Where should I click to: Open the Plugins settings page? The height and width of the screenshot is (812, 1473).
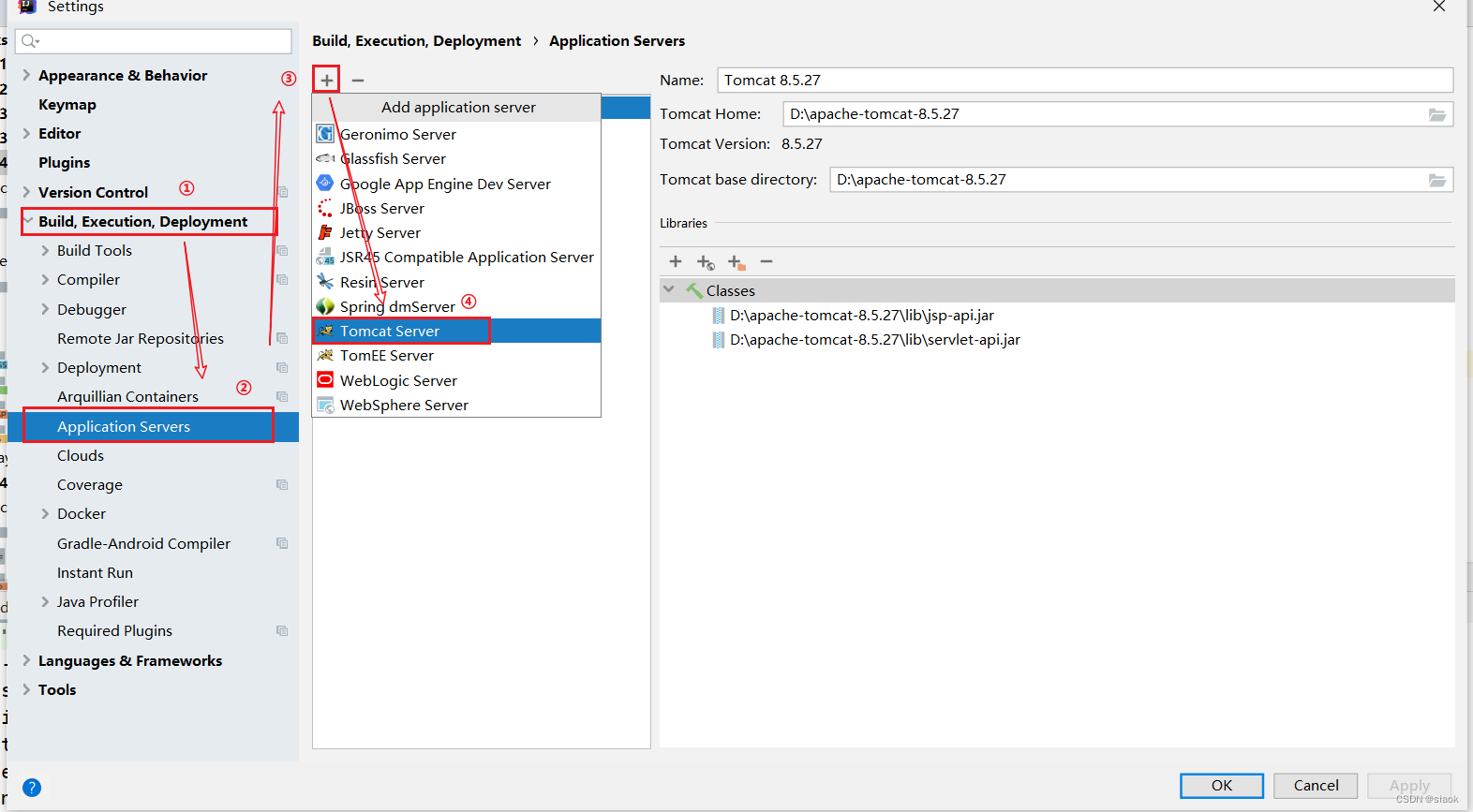[x=65, y=162]
